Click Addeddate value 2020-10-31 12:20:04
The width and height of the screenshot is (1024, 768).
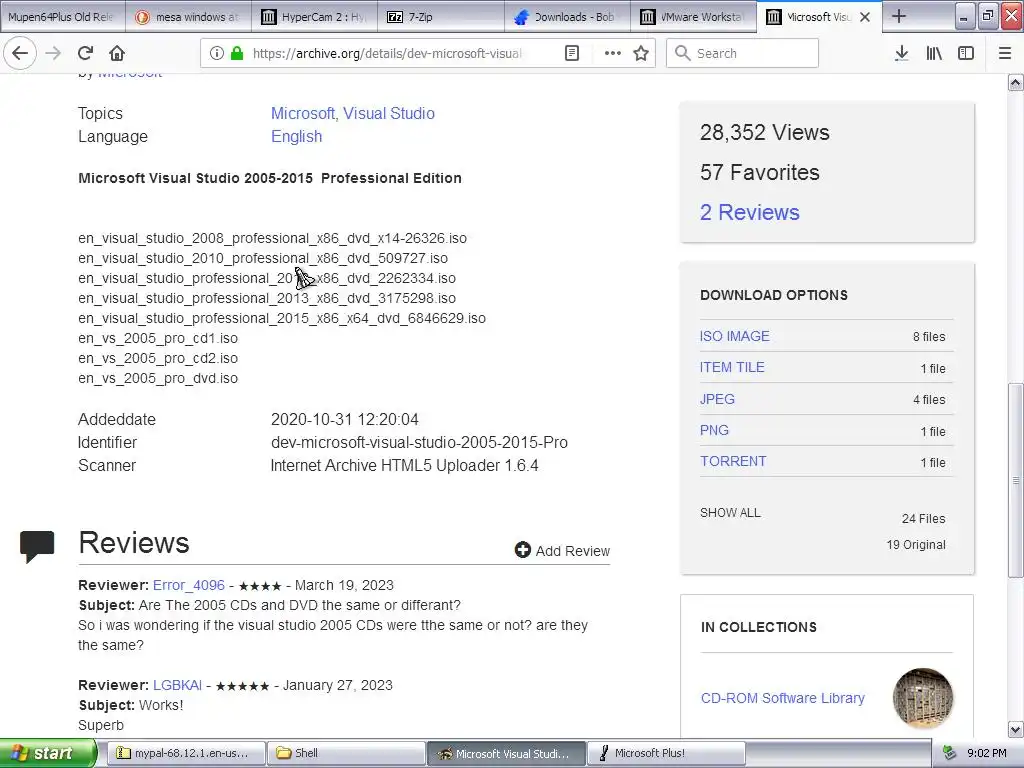pos(345,419)
